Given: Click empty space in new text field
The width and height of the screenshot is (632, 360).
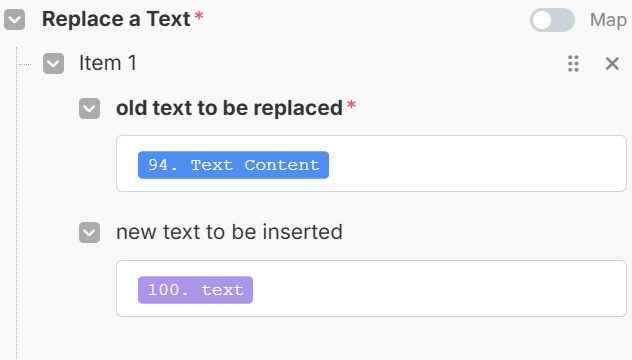Looking at the screenshot, I should [439, 289].
